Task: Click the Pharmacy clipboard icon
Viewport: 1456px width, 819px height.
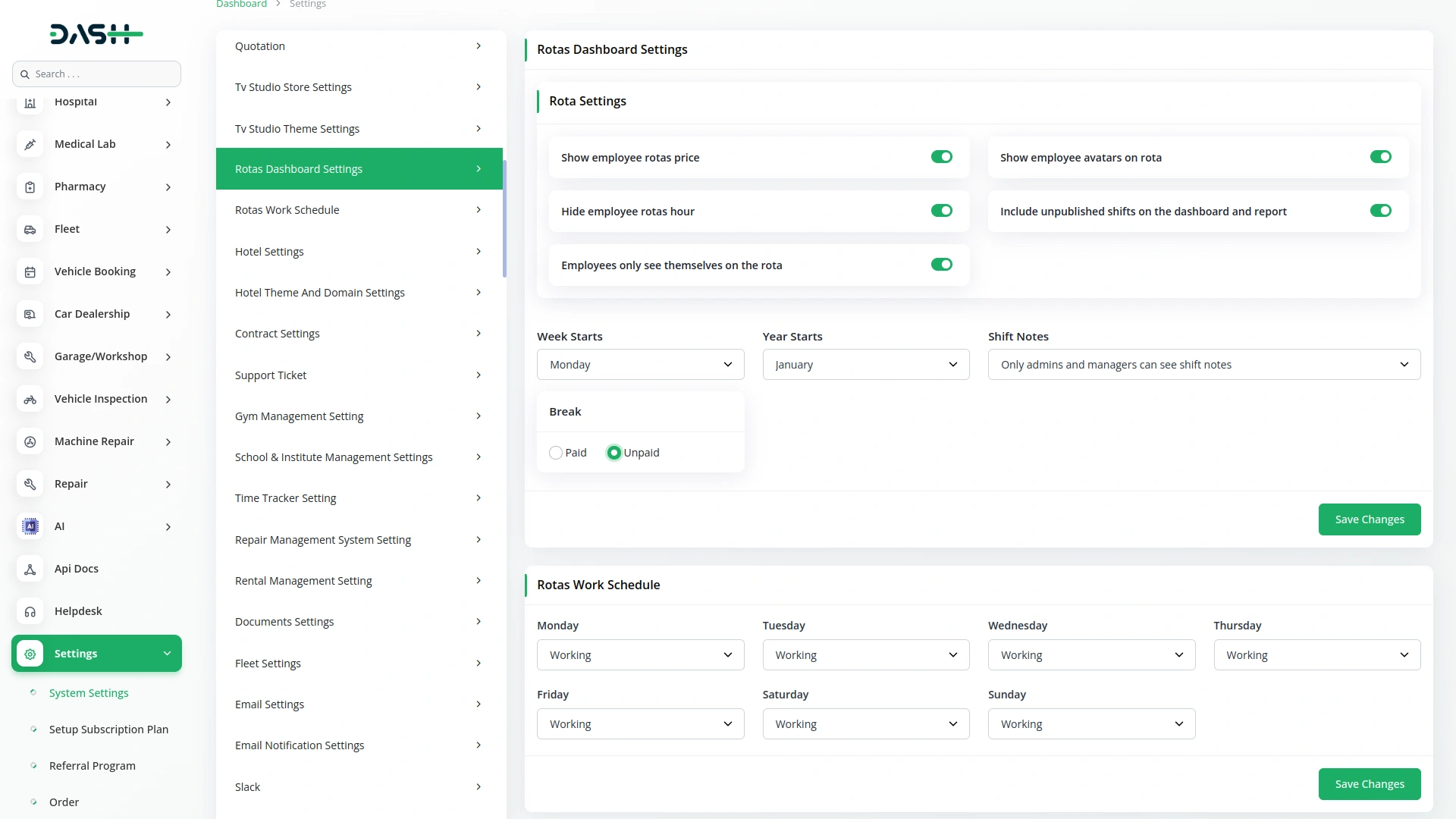Action: 30,187
